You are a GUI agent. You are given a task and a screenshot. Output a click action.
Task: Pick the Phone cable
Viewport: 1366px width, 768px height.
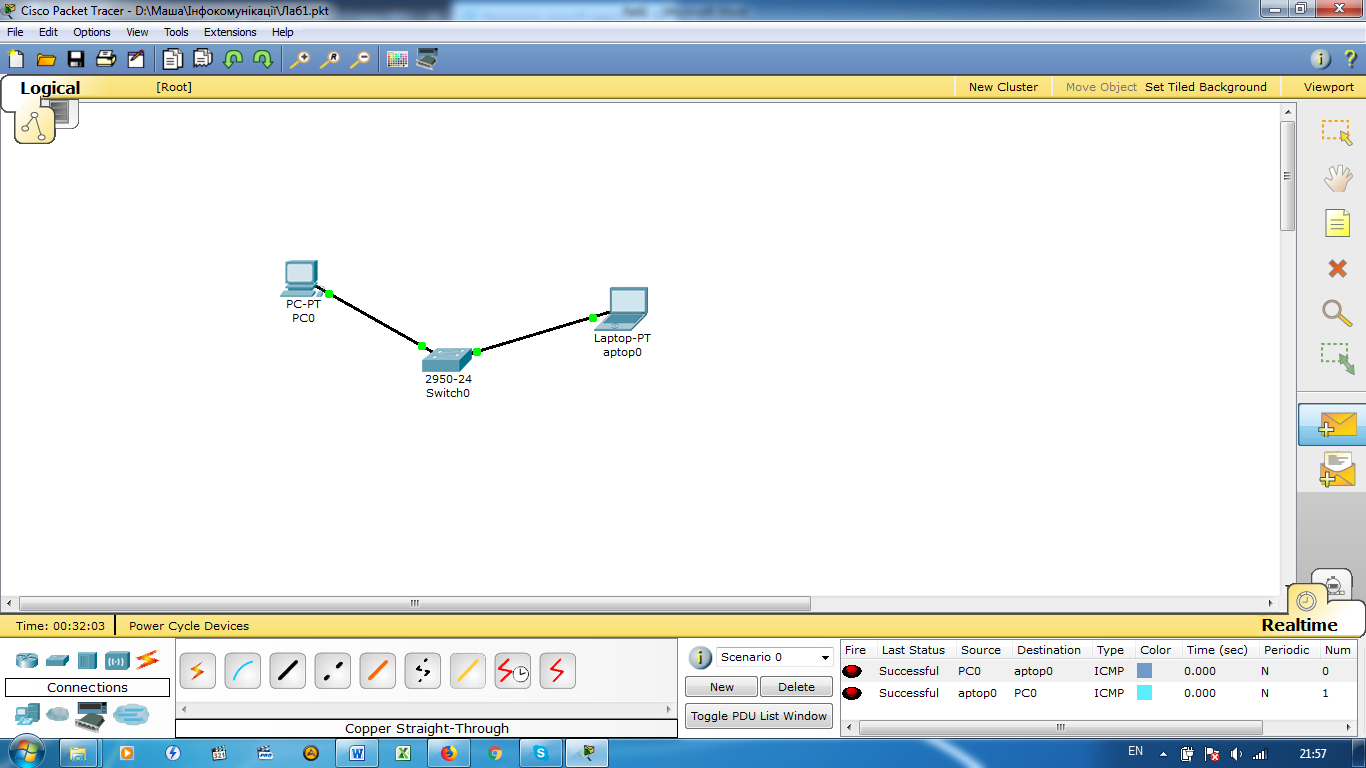[x=422, y=671]
